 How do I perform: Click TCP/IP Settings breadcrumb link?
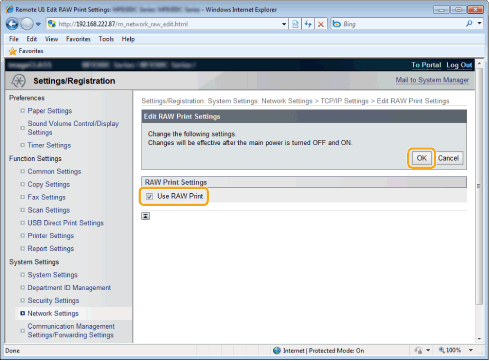pos(344,101)
